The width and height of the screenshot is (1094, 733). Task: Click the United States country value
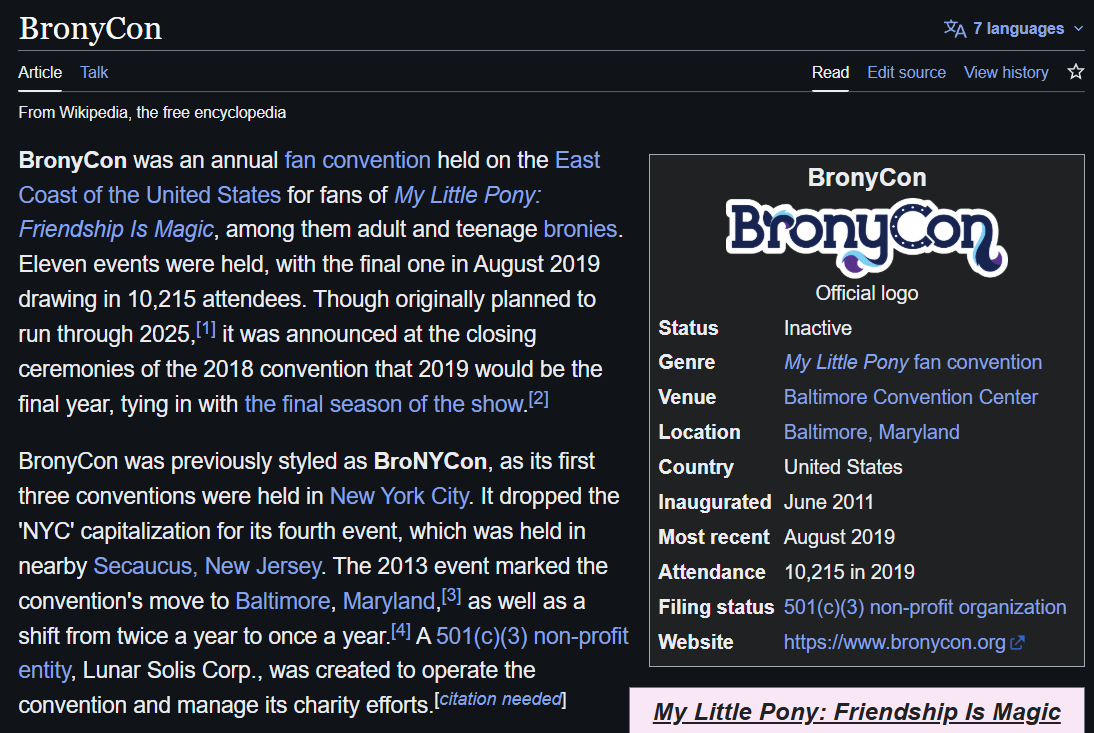[x=843, y=467]
